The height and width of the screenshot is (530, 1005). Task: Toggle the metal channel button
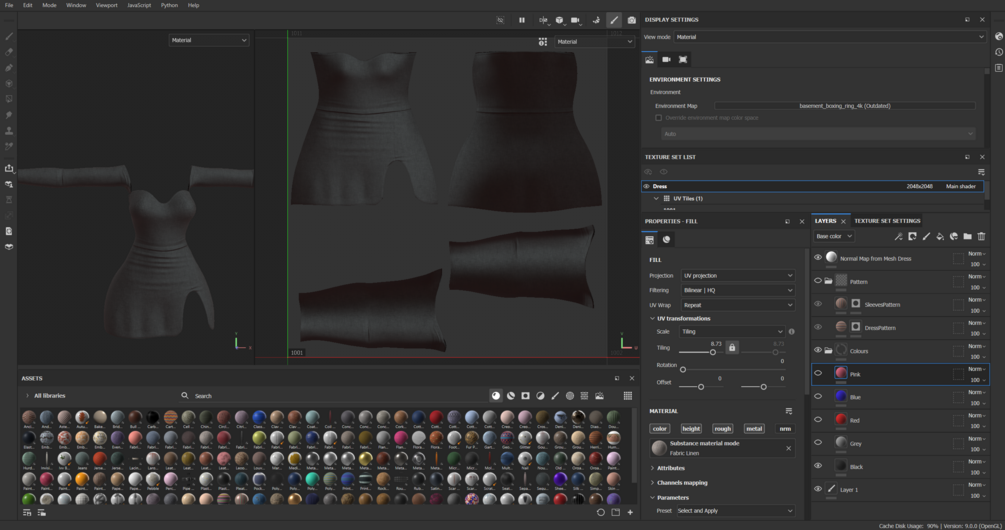tap(754, 429)
